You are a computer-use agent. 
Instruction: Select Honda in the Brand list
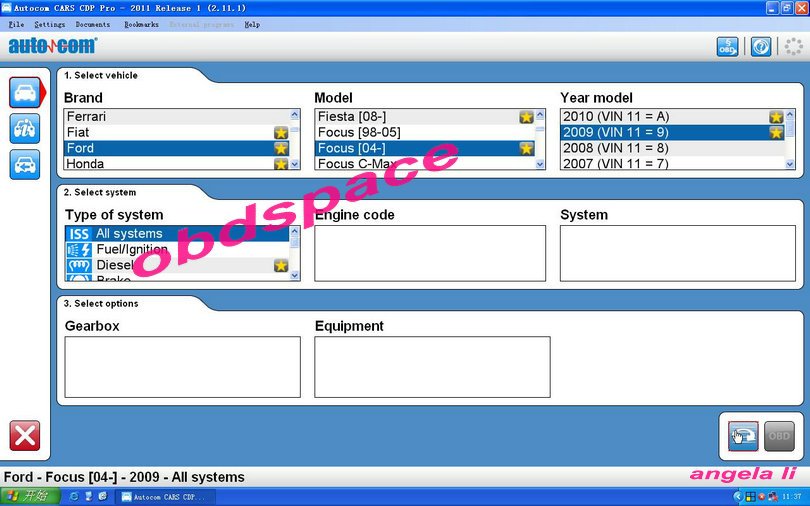pyautogui.click(x=176, y=164)
